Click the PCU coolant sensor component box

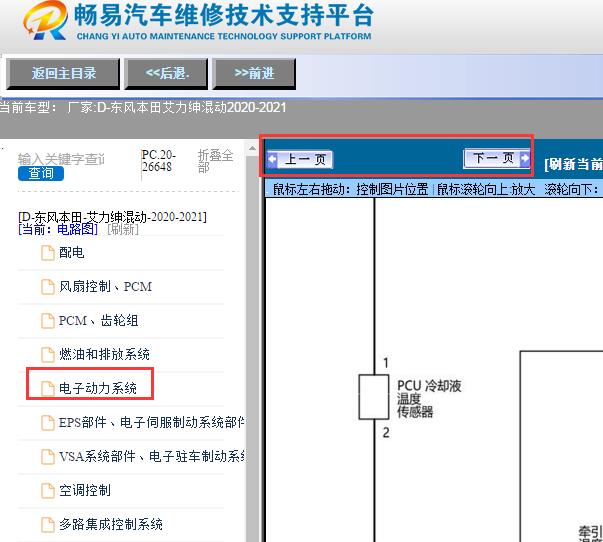tap(373, 397)
